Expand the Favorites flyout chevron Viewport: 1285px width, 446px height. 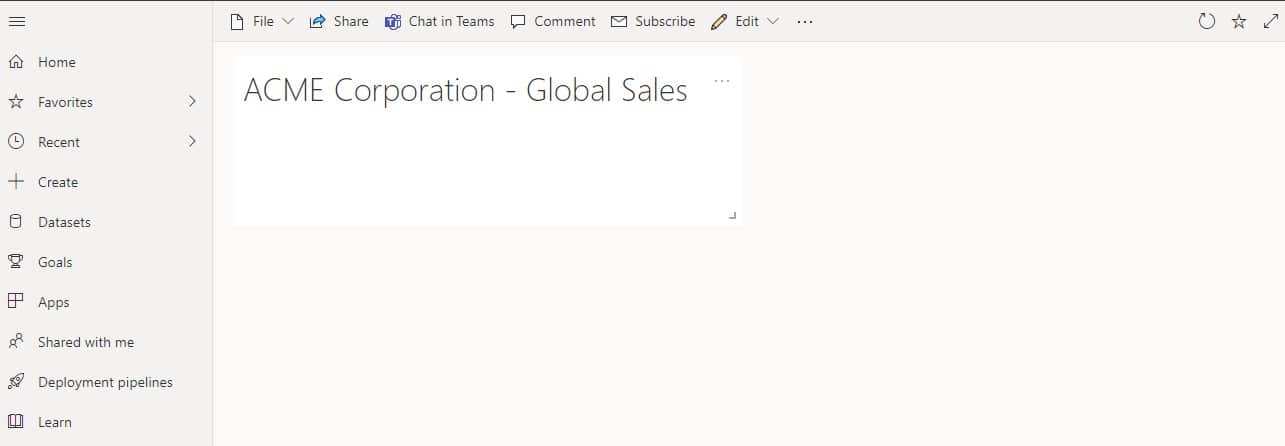pos(192,102)
